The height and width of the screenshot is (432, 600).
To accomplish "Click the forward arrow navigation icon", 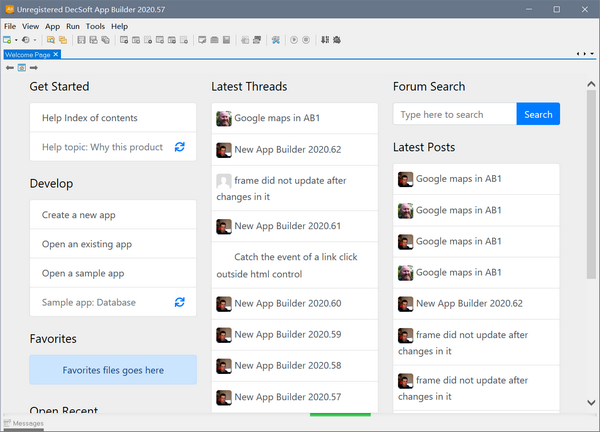I will coord(33,67).
